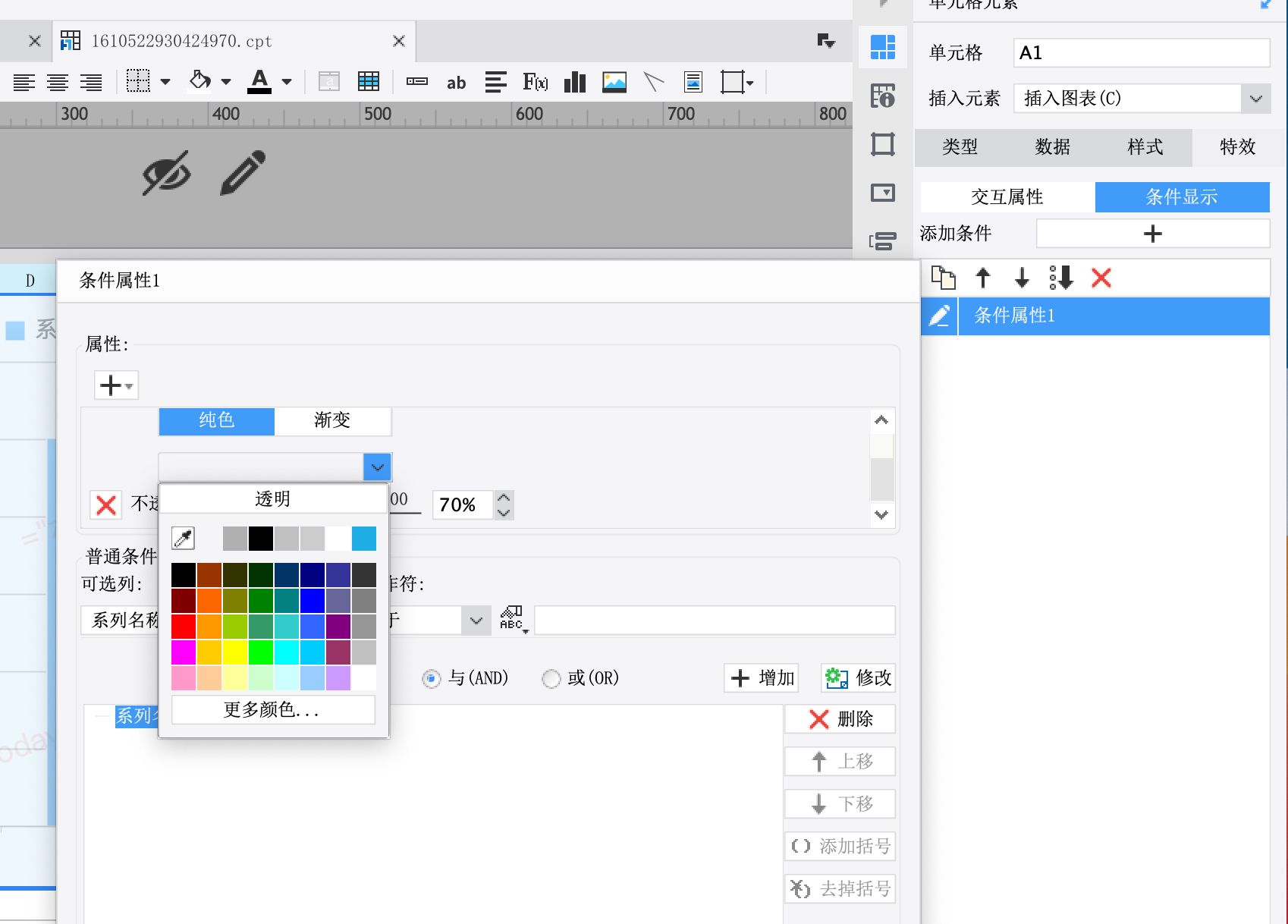Click the 透明 transparent button

coord(273,499)
